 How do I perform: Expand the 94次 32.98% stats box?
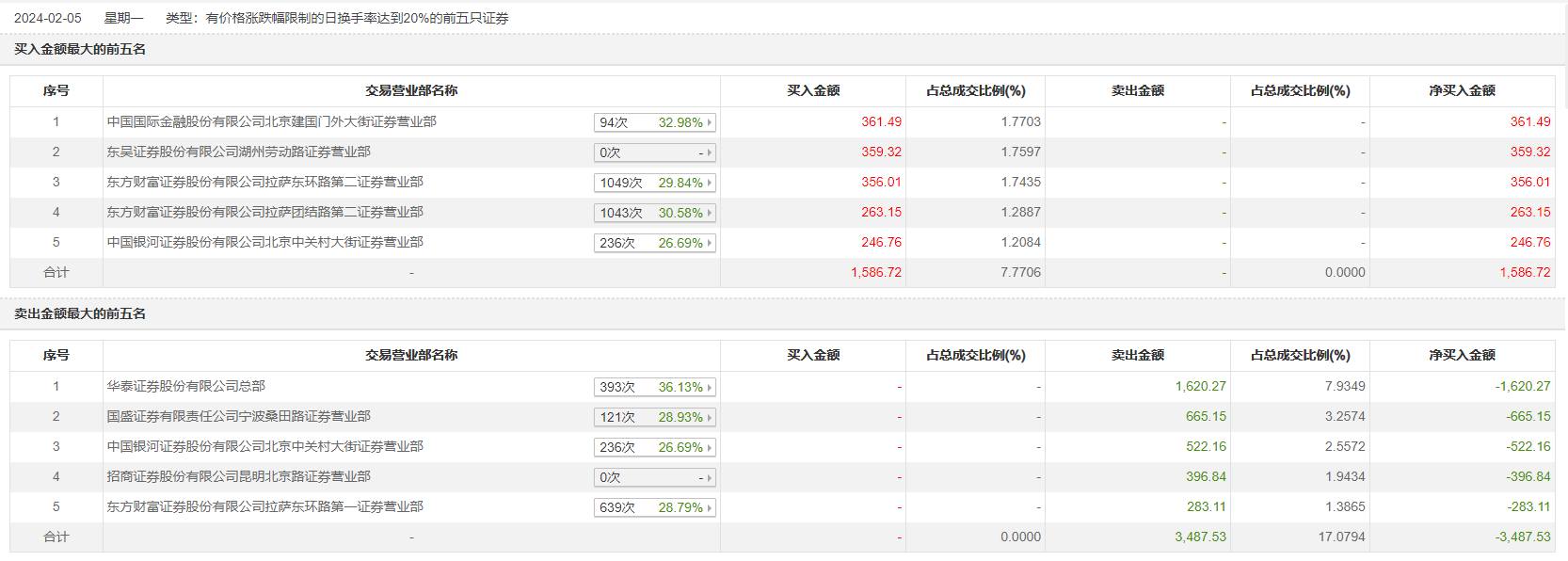tap(655, 122)
